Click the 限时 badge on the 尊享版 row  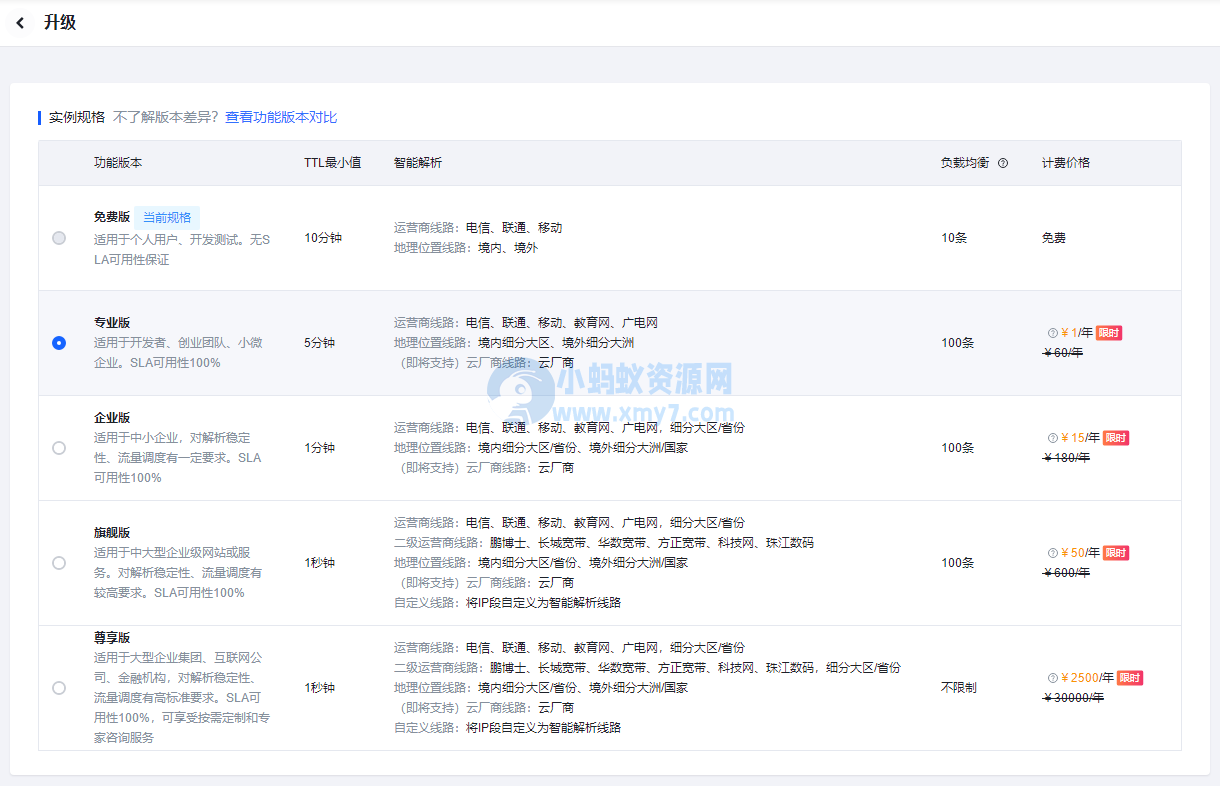pos(1130,678)
